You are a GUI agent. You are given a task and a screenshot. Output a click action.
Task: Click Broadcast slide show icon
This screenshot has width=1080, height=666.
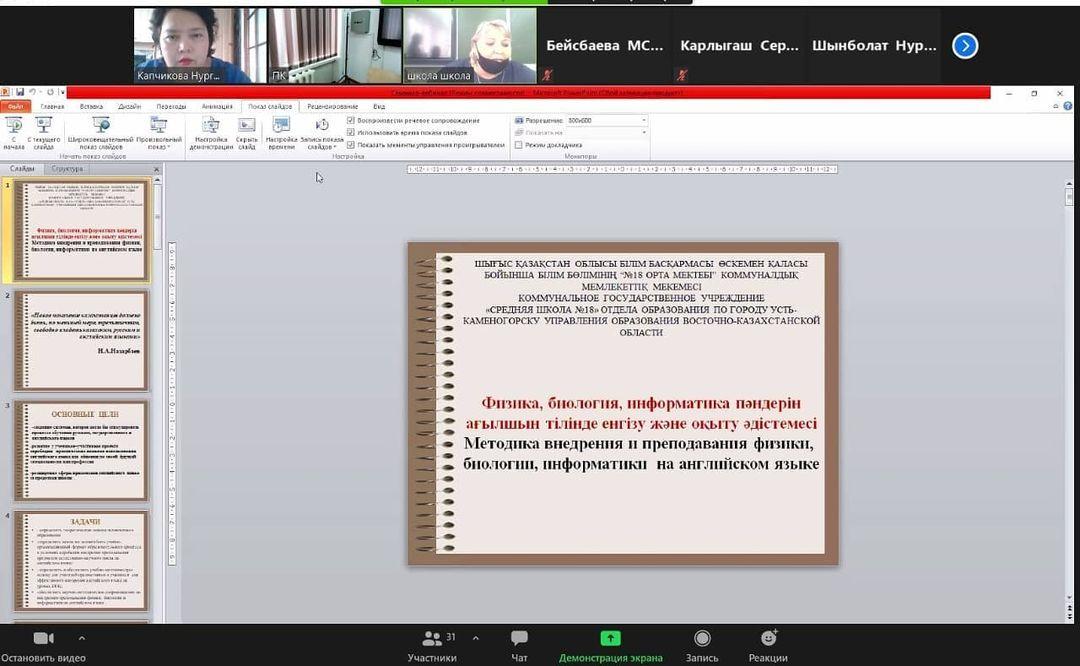coord(101,133)
